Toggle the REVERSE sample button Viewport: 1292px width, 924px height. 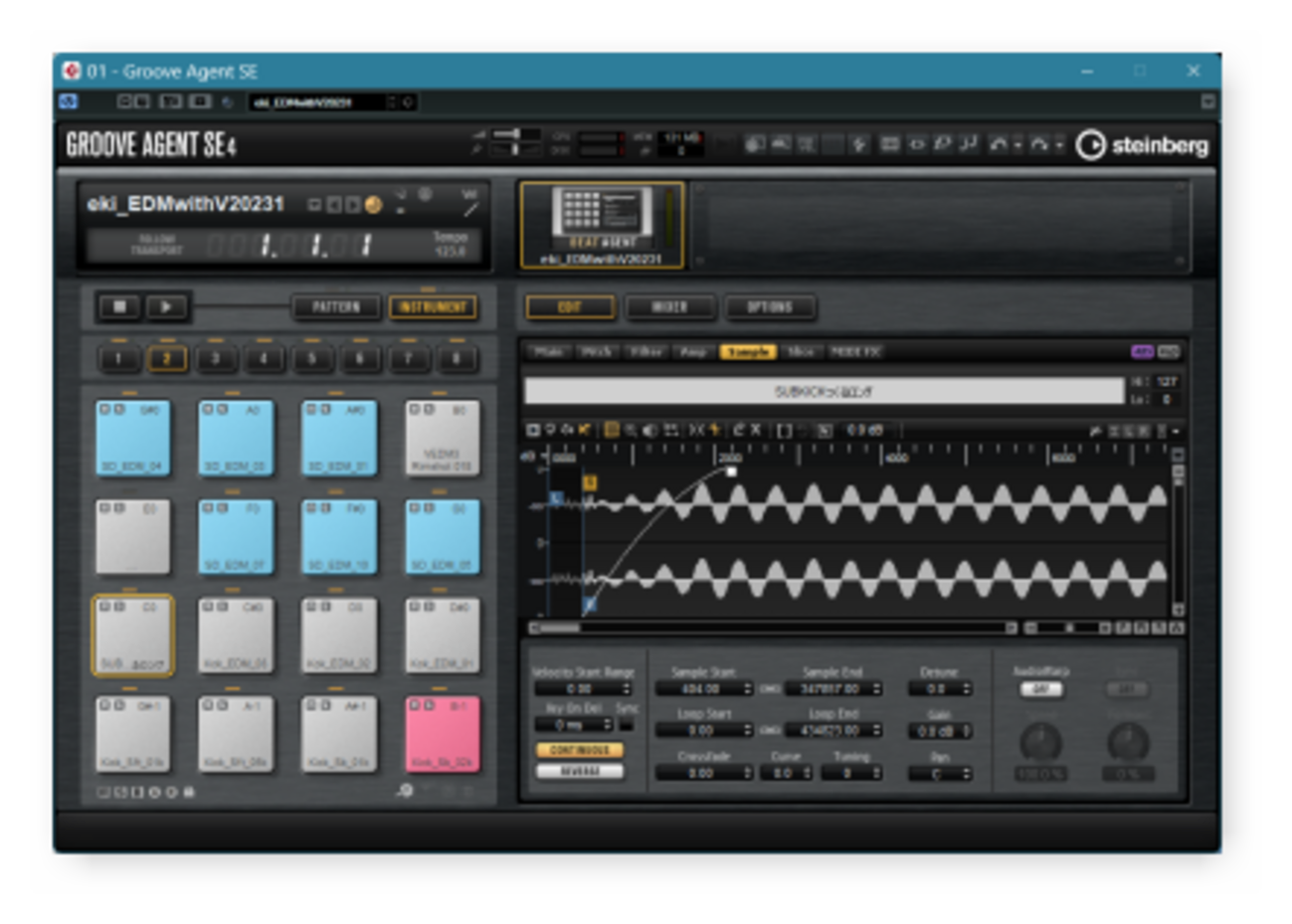(x=580, y=771)
